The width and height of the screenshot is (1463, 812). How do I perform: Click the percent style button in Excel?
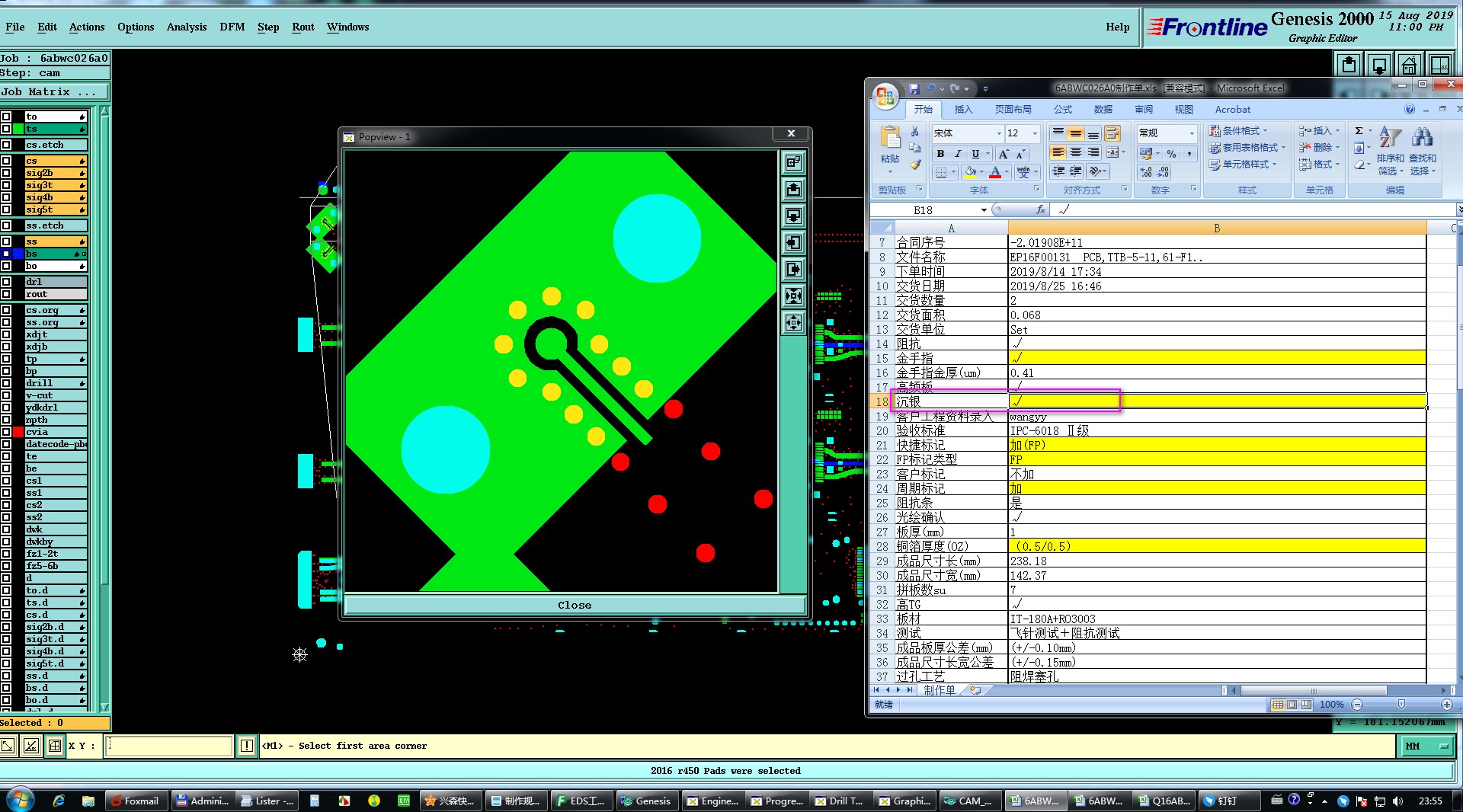(1171, 154)
